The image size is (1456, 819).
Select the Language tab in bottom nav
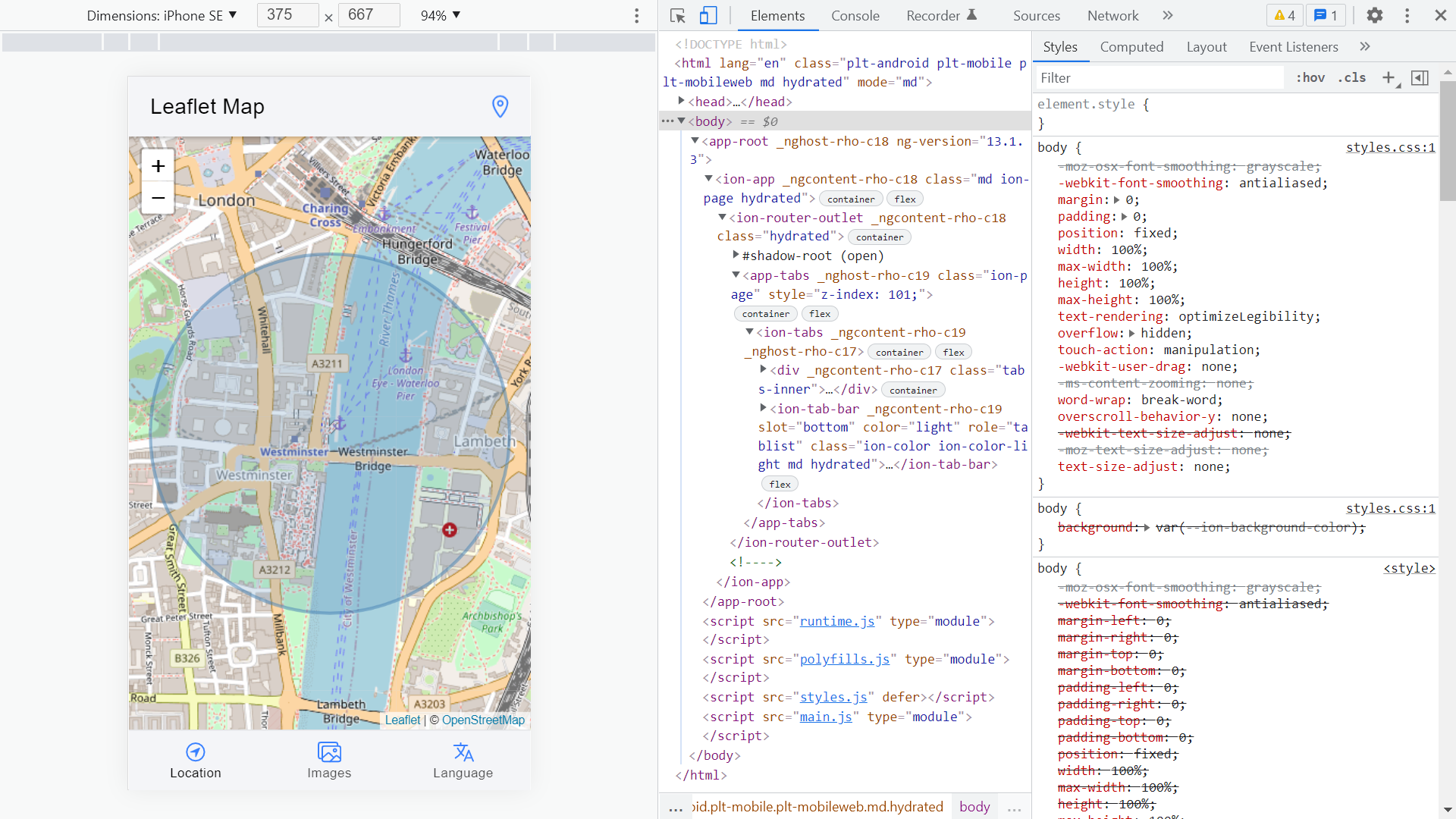463,761
